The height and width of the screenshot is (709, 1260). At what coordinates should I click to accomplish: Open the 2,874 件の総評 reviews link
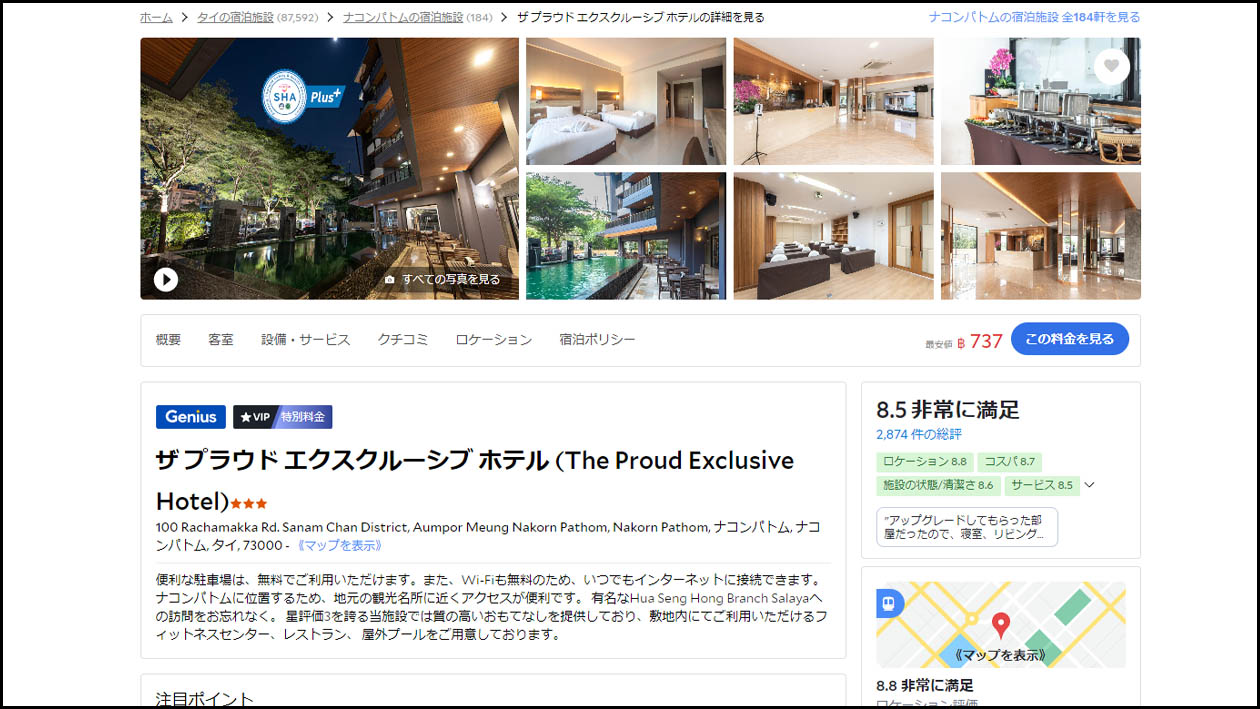click(919, 434)
